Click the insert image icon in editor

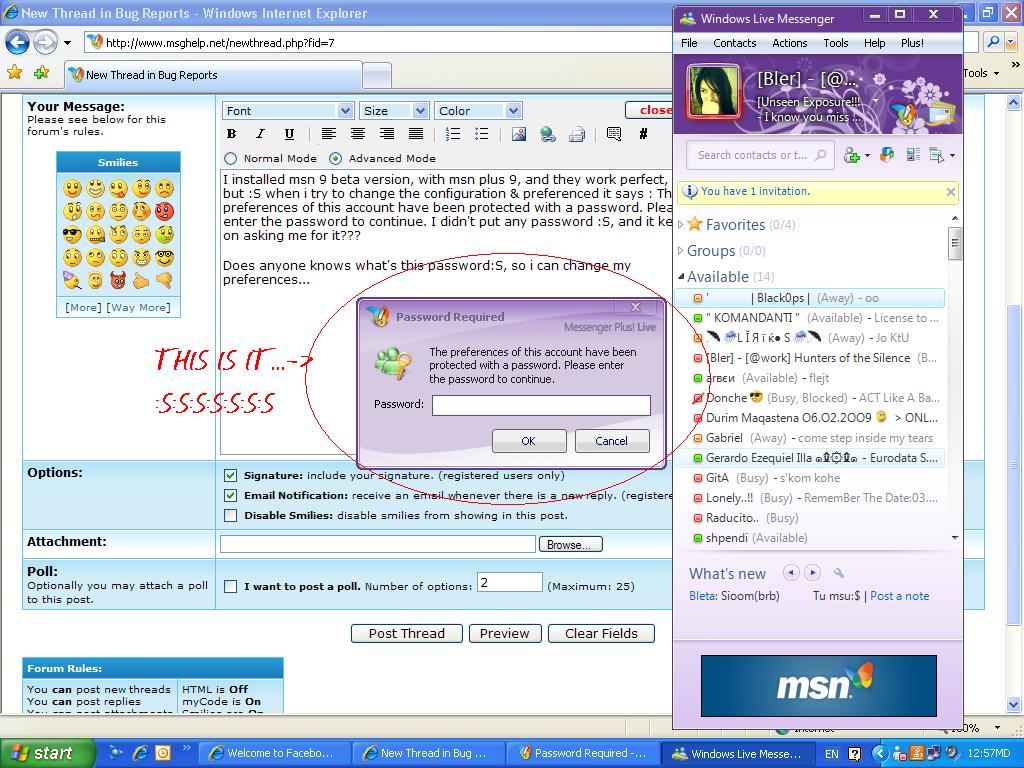click(x=518, y=134)
